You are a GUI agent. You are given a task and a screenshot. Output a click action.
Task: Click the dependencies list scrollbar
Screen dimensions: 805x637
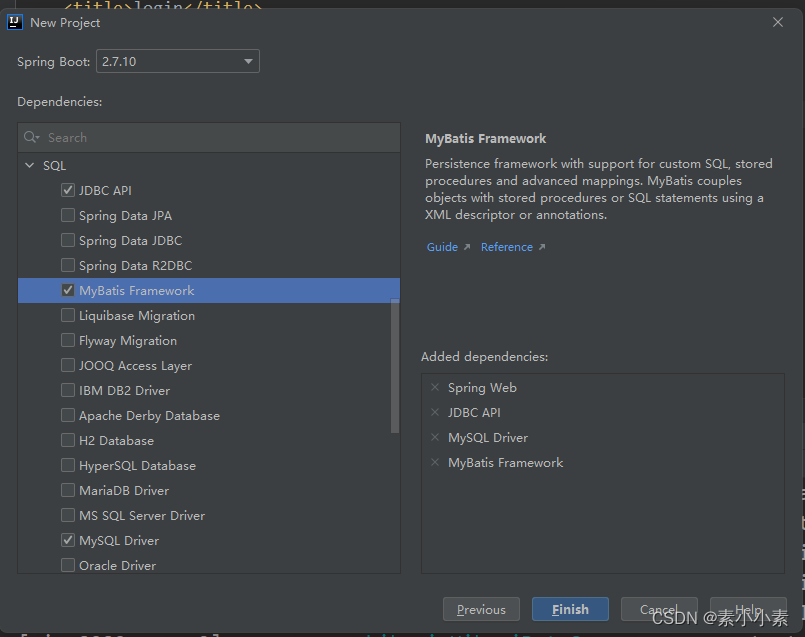pos(395,366)
